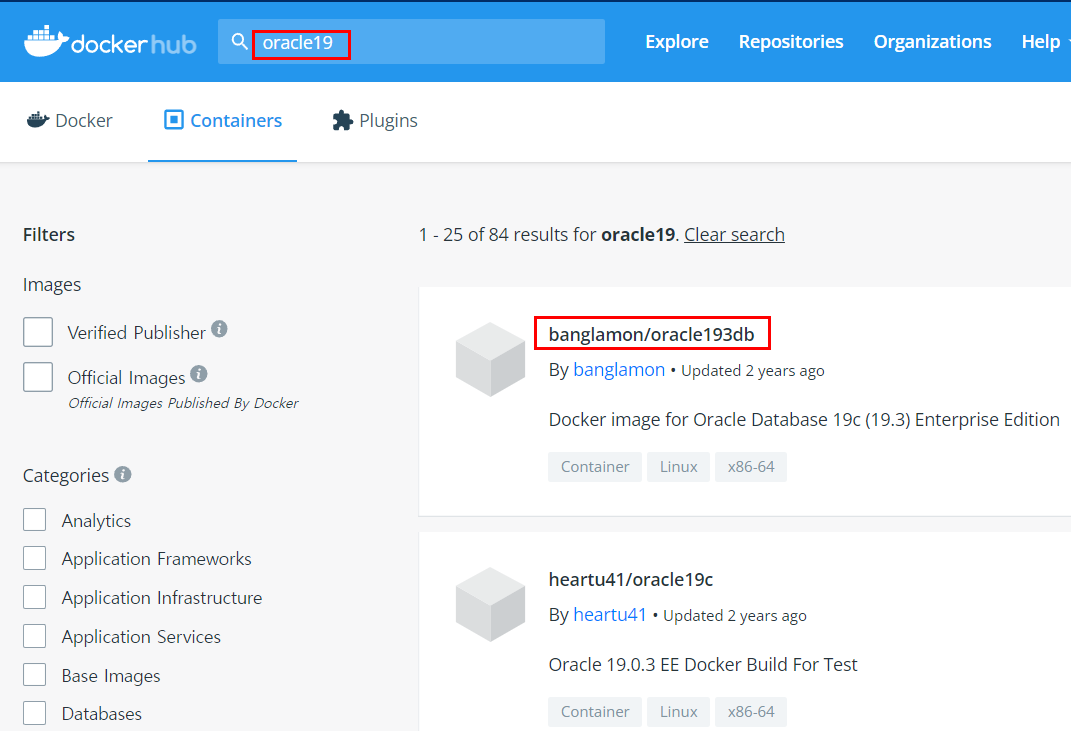Screen dimensions: 1071x731
Task: Click the search magnifier icon
Action: click(239, 42)
